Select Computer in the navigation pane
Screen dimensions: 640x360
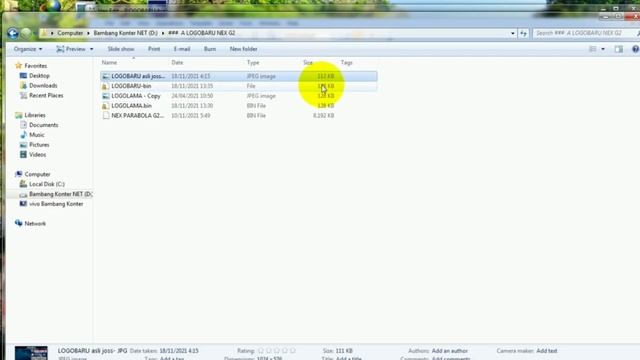(37, 174)
